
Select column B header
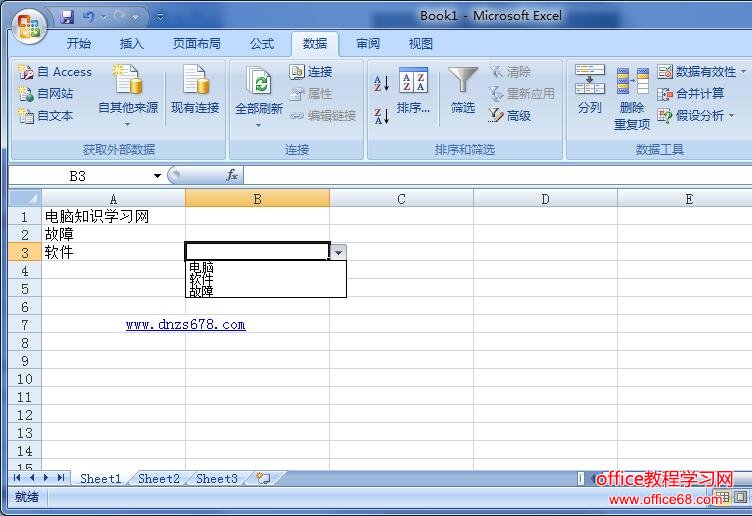258,199
